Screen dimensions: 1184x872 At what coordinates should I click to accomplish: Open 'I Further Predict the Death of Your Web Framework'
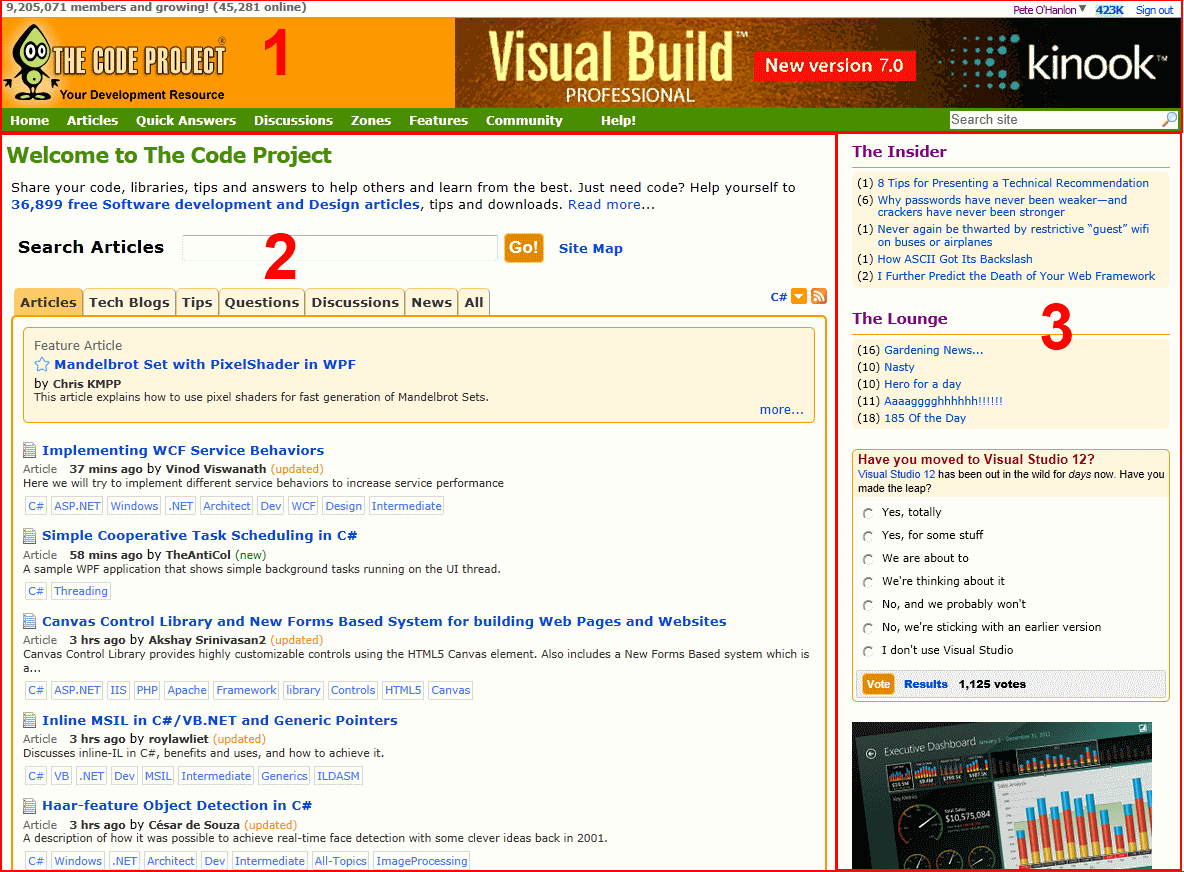(1016, 276)
